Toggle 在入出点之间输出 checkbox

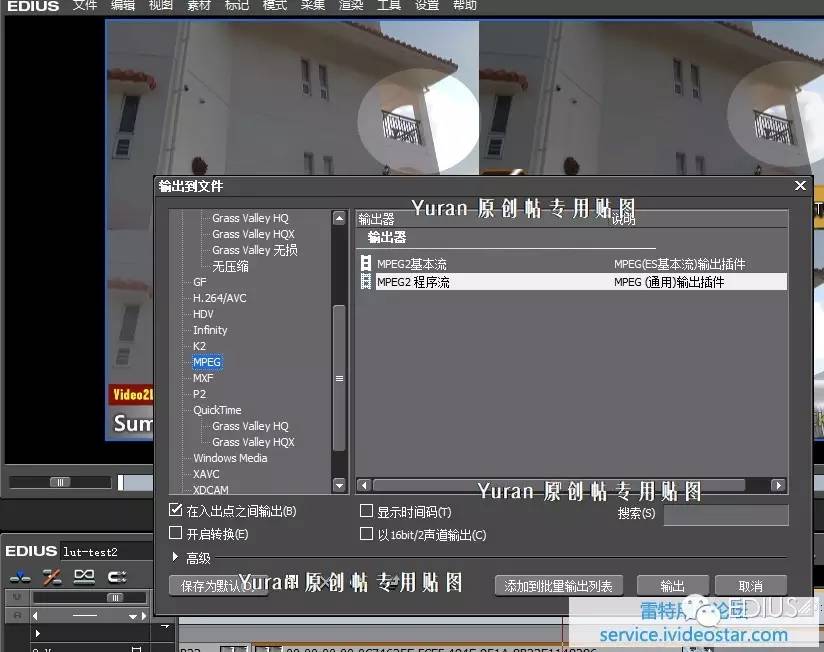pos(176,511)
